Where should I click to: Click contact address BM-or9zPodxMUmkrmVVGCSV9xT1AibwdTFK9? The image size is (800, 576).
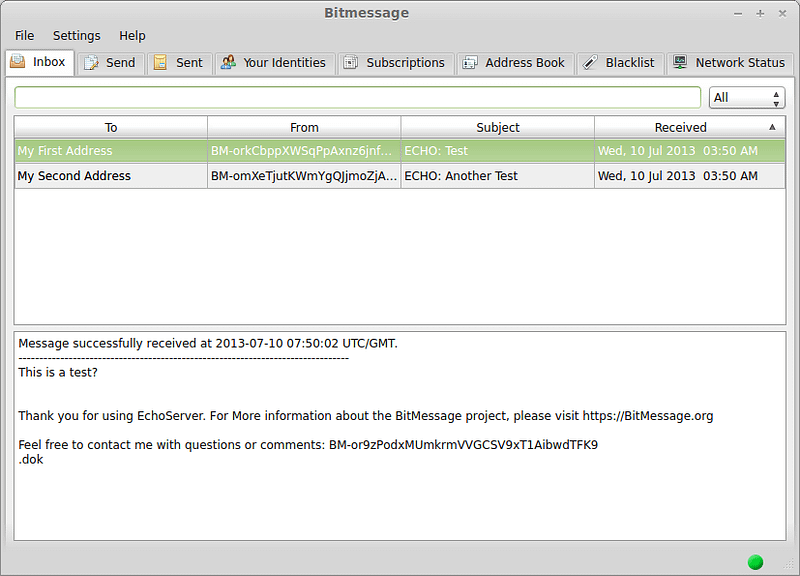pyautogui.click(x=463, y=445)
